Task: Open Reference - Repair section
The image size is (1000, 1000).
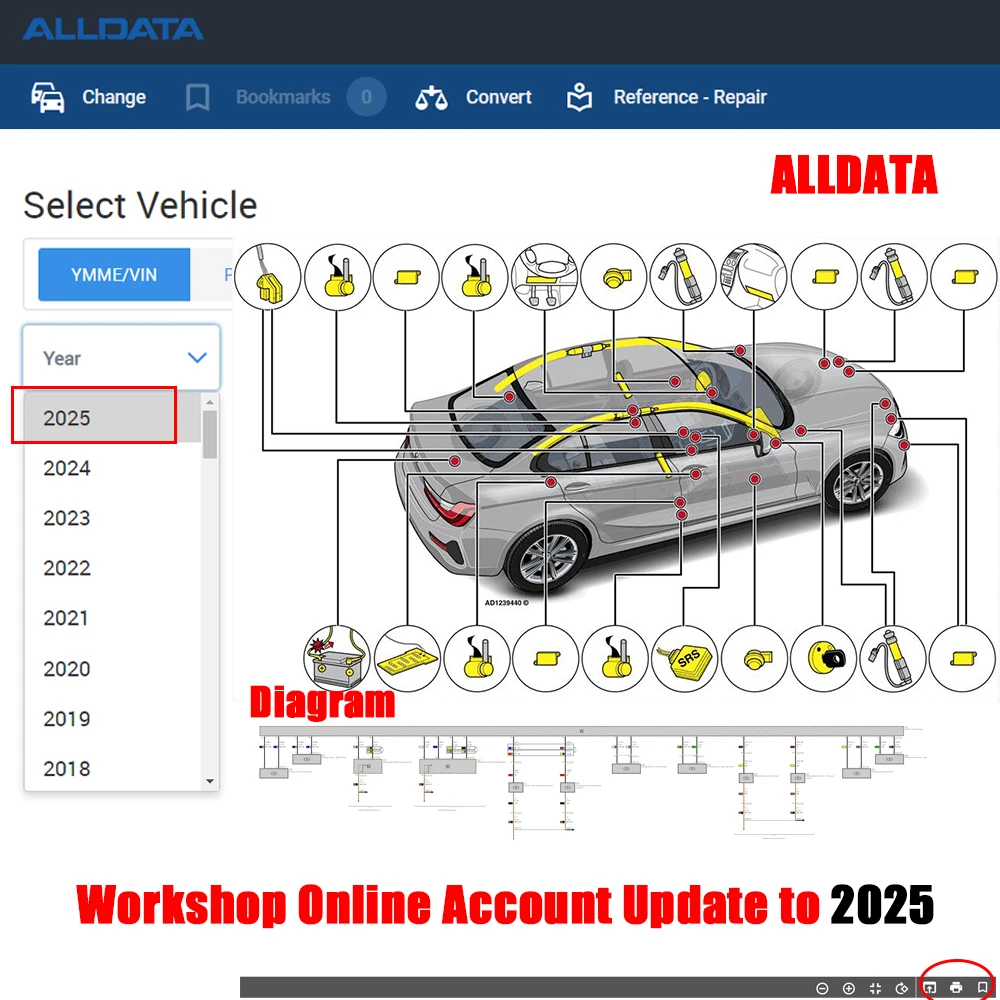Action: (x=666, y=97)
